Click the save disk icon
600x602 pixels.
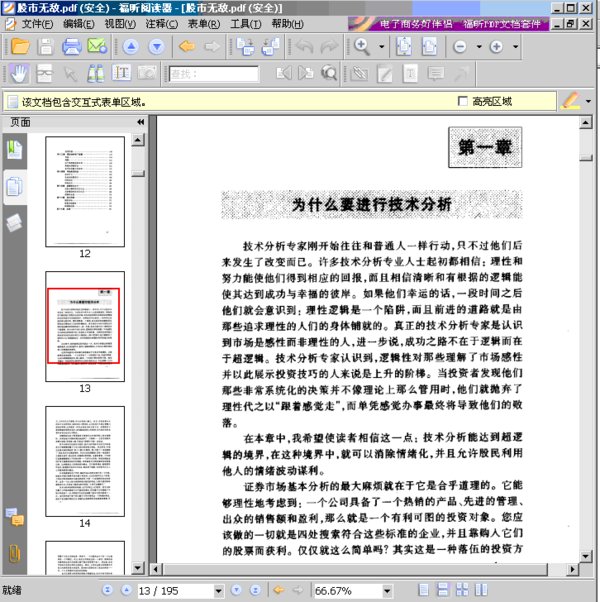point(45,47)
